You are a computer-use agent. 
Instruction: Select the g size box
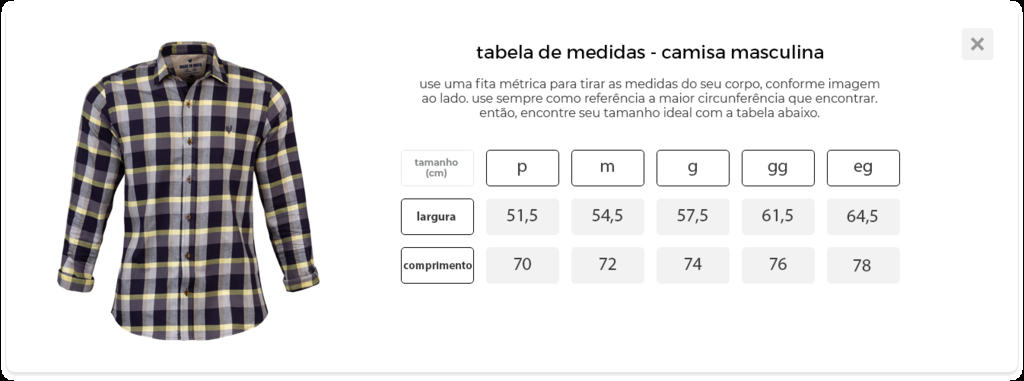tap(693, 168)
